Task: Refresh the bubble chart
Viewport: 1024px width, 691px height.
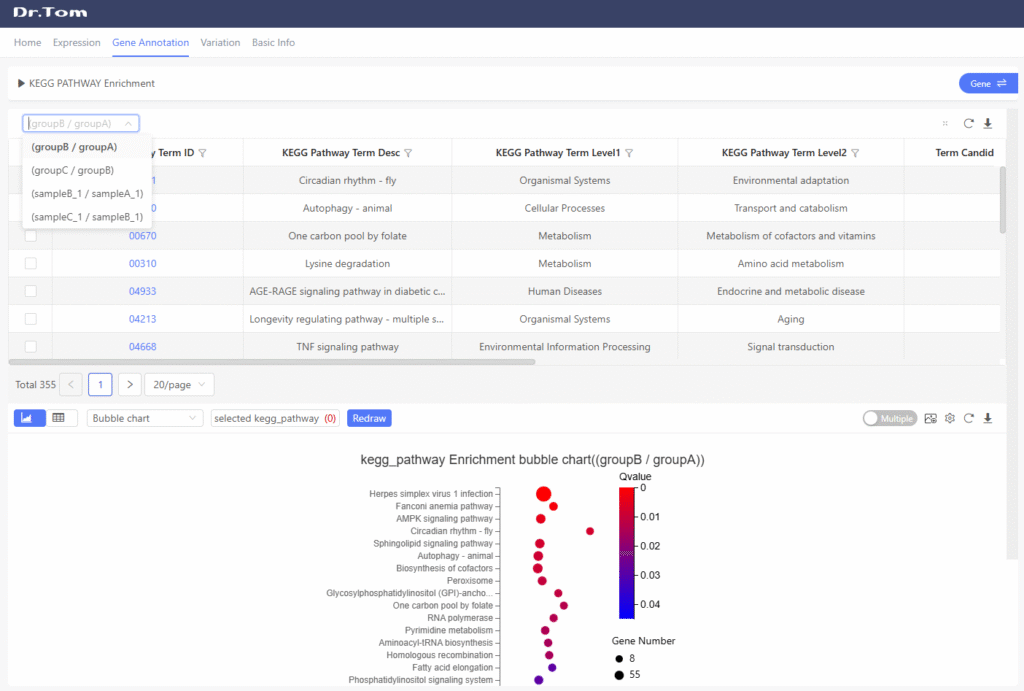Action: [969, 418]
